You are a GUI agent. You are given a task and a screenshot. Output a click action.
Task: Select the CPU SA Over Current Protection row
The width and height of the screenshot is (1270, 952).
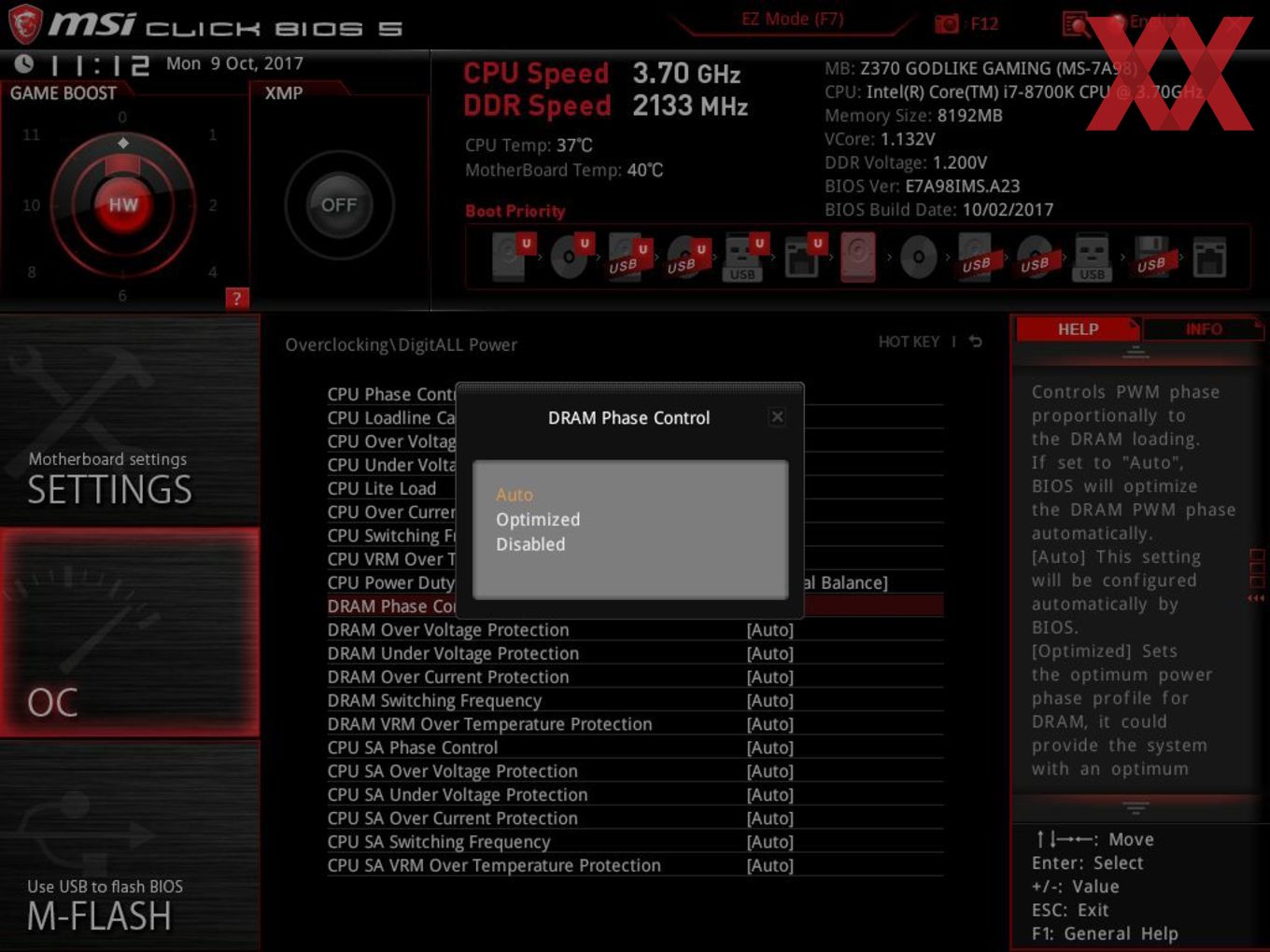click(x=635, y=819)
